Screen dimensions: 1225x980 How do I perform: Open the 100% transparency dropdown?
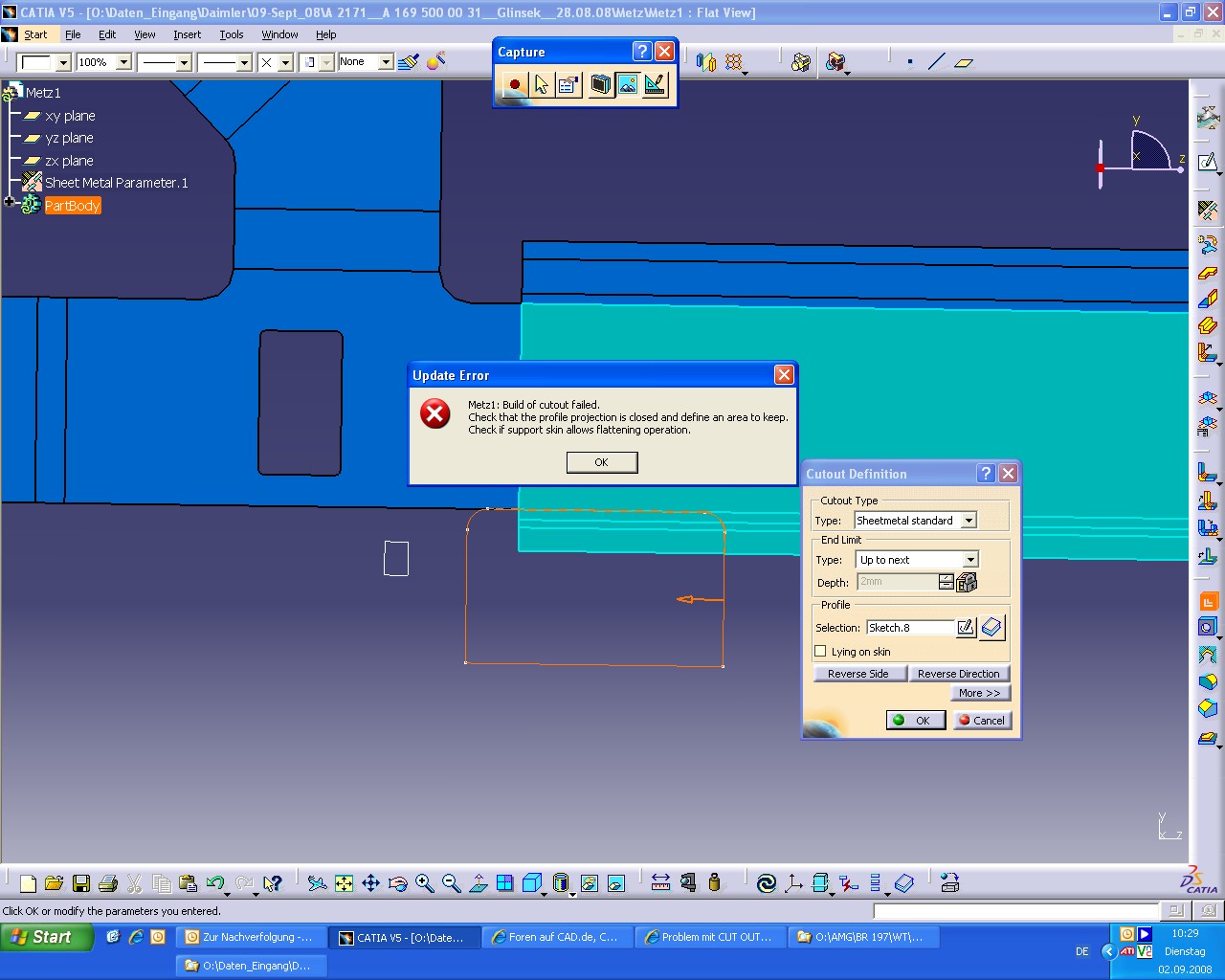pyautogui.click(x=123, y=62)
